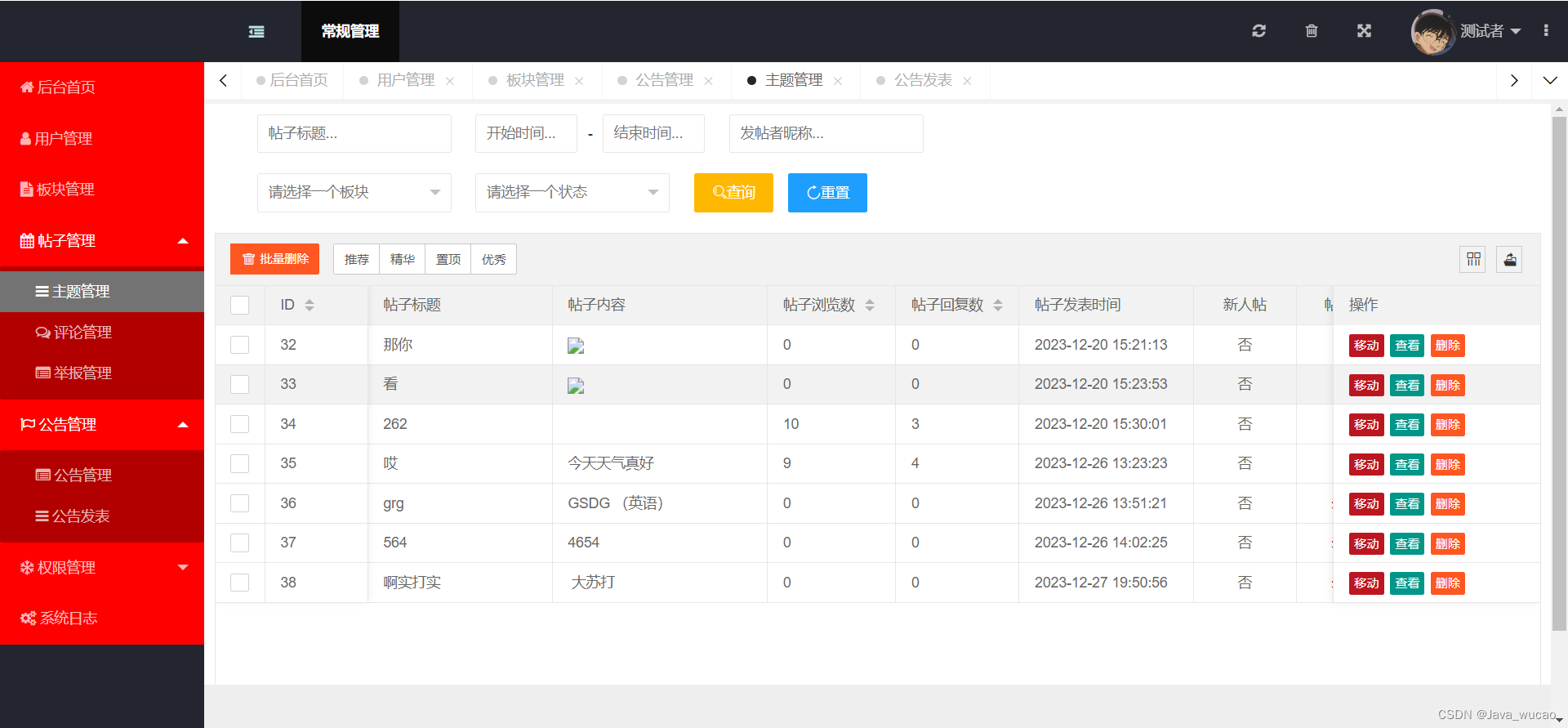Screen dimensions: 1568x728
Task: Click the 批量删除 button
Action: pyautogui.click(x=275, y=259)
